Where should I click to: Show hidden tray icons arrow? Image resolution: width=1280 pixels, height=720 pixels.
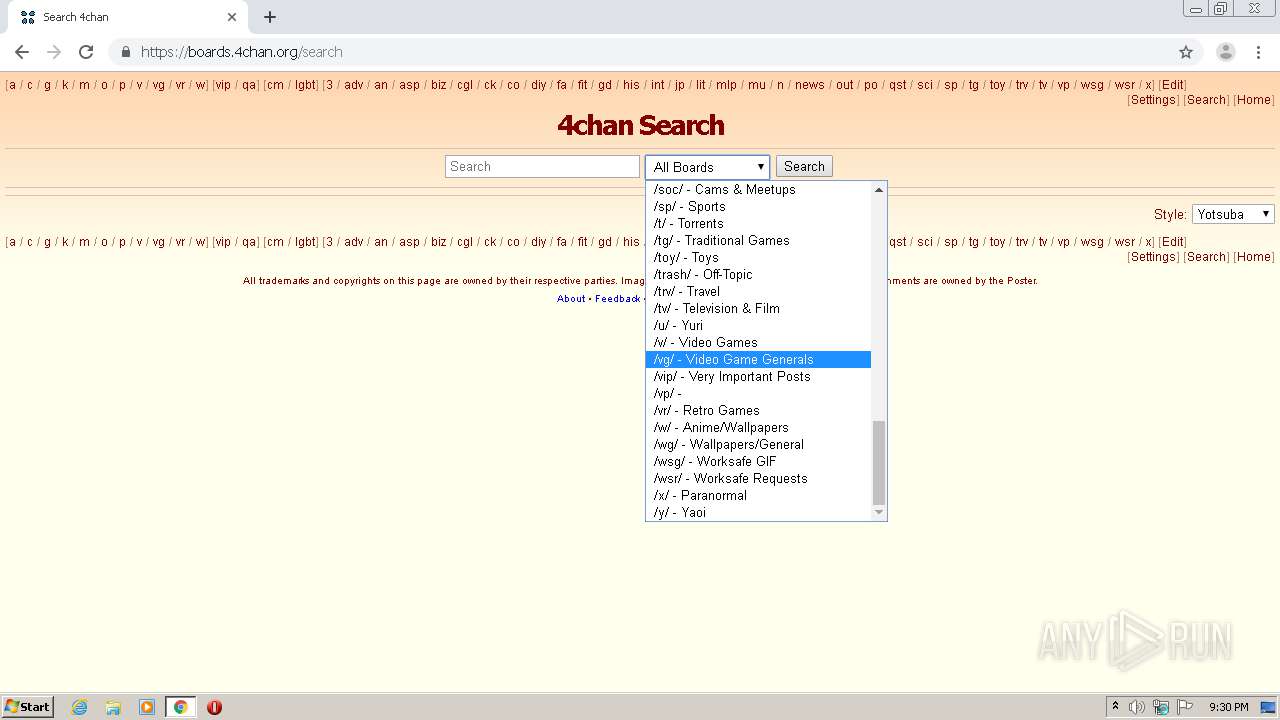tap(1115, 707)
